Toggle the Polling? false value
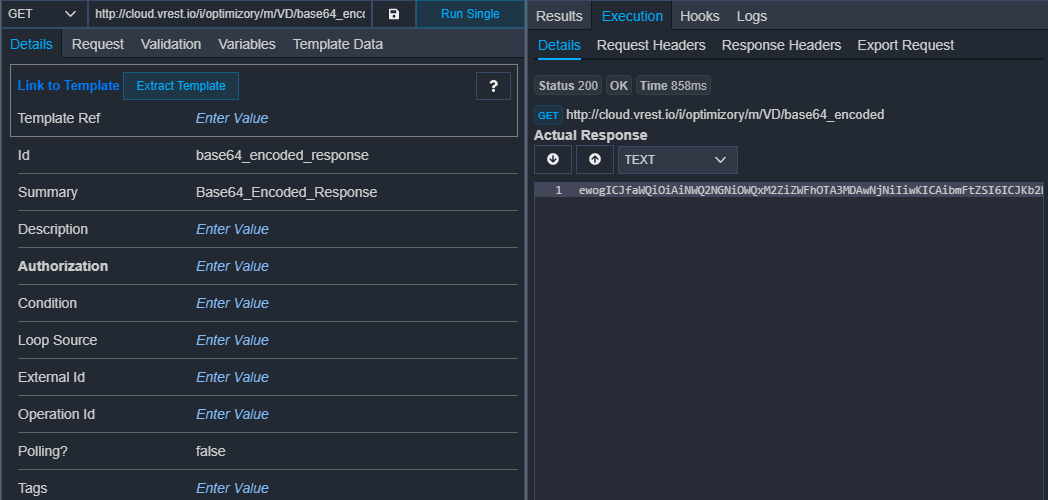 point(211,451)
